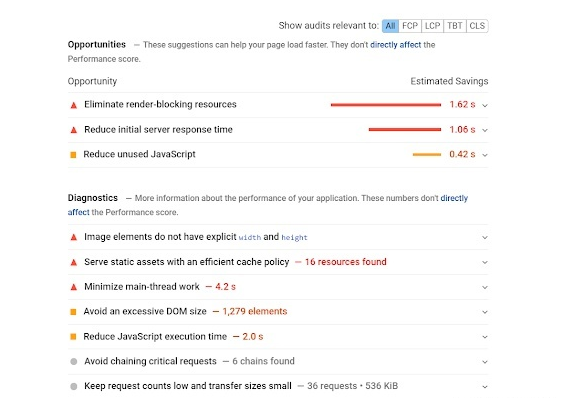Select the All audits filter
This screenshot has width=579, height=398.
[x=390, y=26]
